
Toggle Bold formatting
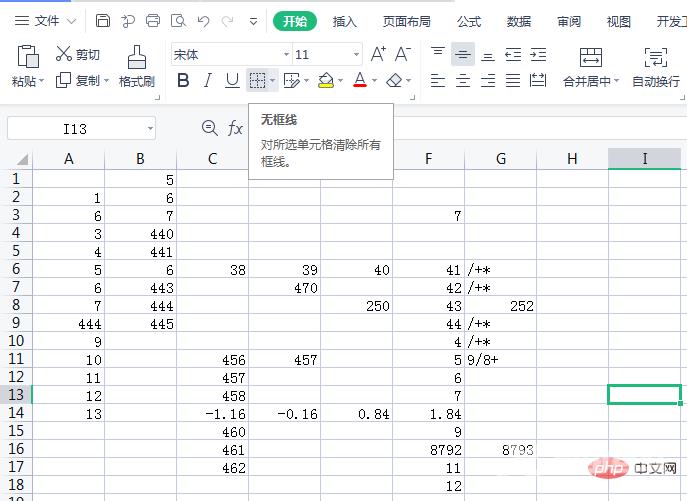(x=183, y=81)
